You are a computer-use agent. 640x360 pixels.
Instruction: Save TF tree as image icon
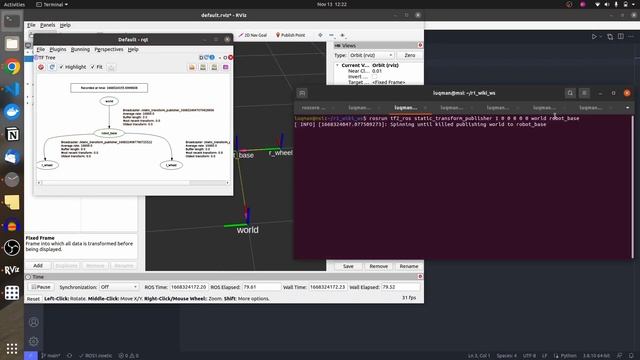click(x=225, y=67)
